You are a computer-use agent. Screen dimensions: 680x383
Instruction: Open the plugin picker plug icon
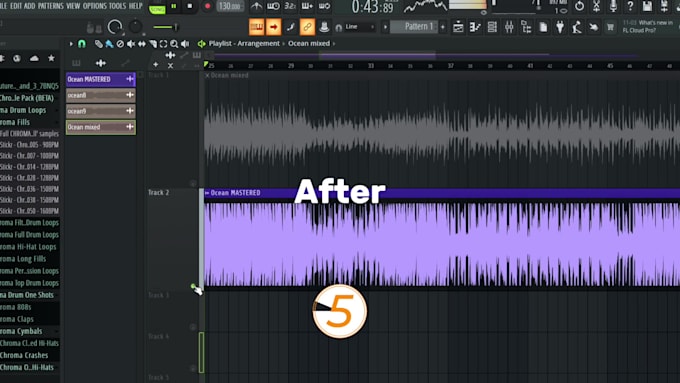coord(560,27)
